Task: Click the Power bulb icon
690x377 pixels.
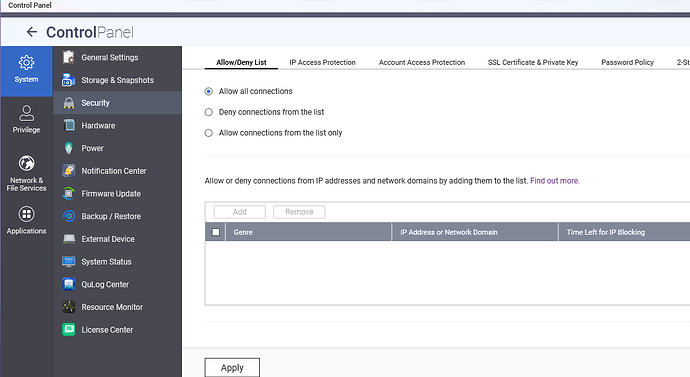Action: point(69,148)
